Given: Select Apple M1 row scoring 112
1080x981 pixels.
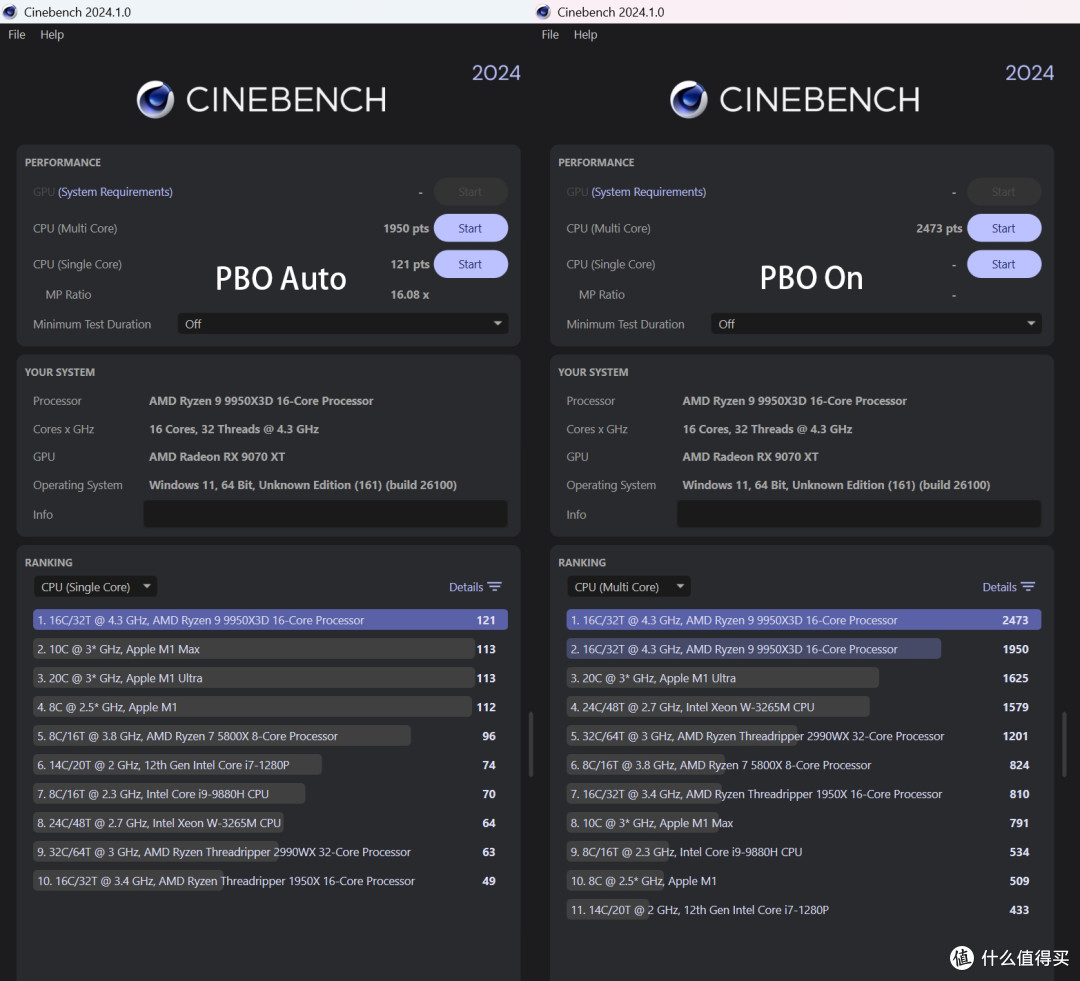Looking at the screenshot, I should (x=270, y=707).
